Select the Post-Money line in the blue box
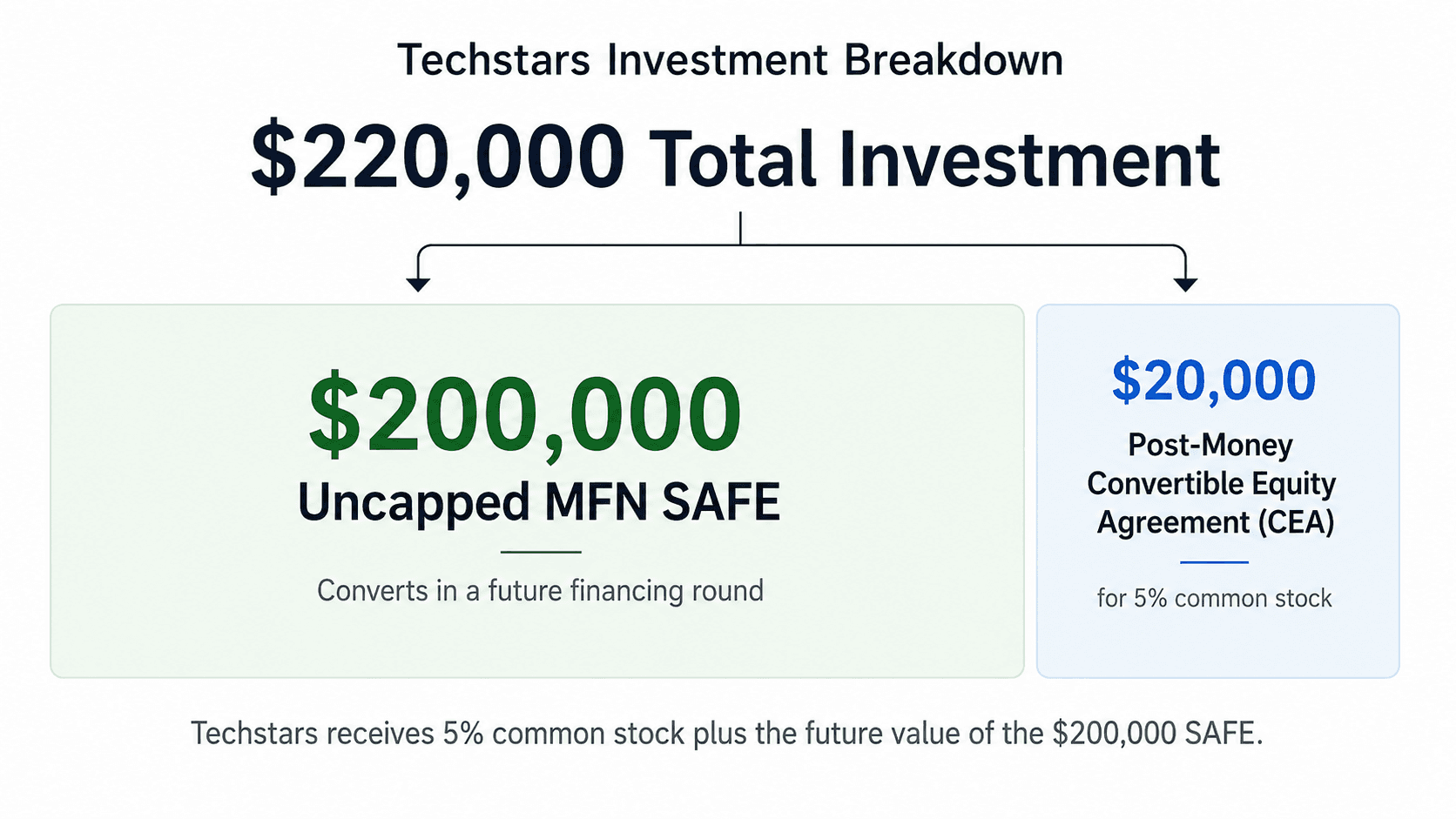 1210,445
